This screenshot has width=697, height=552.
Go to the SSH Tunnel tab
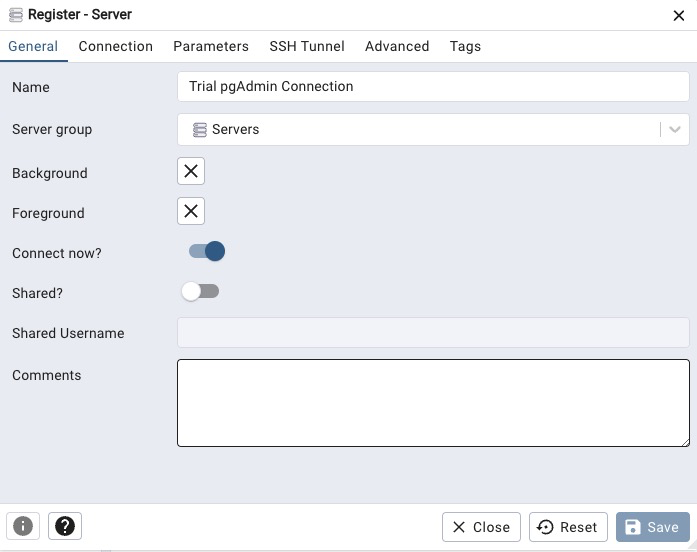307,46
